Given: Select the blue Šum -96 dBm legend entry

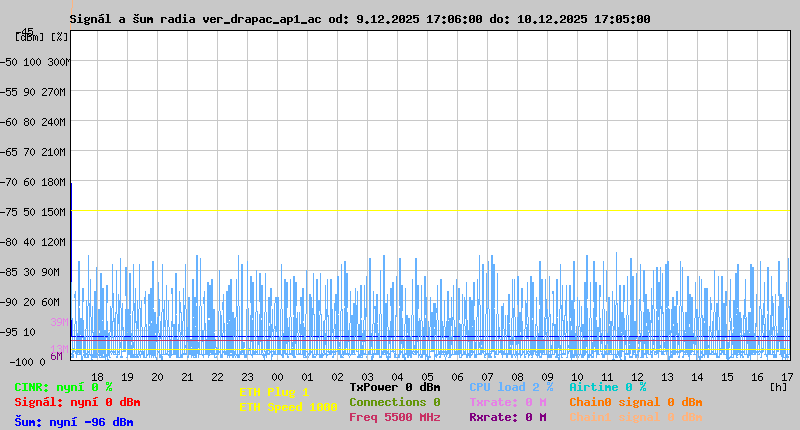Looking at the screenshot, I should coord(73,422).
